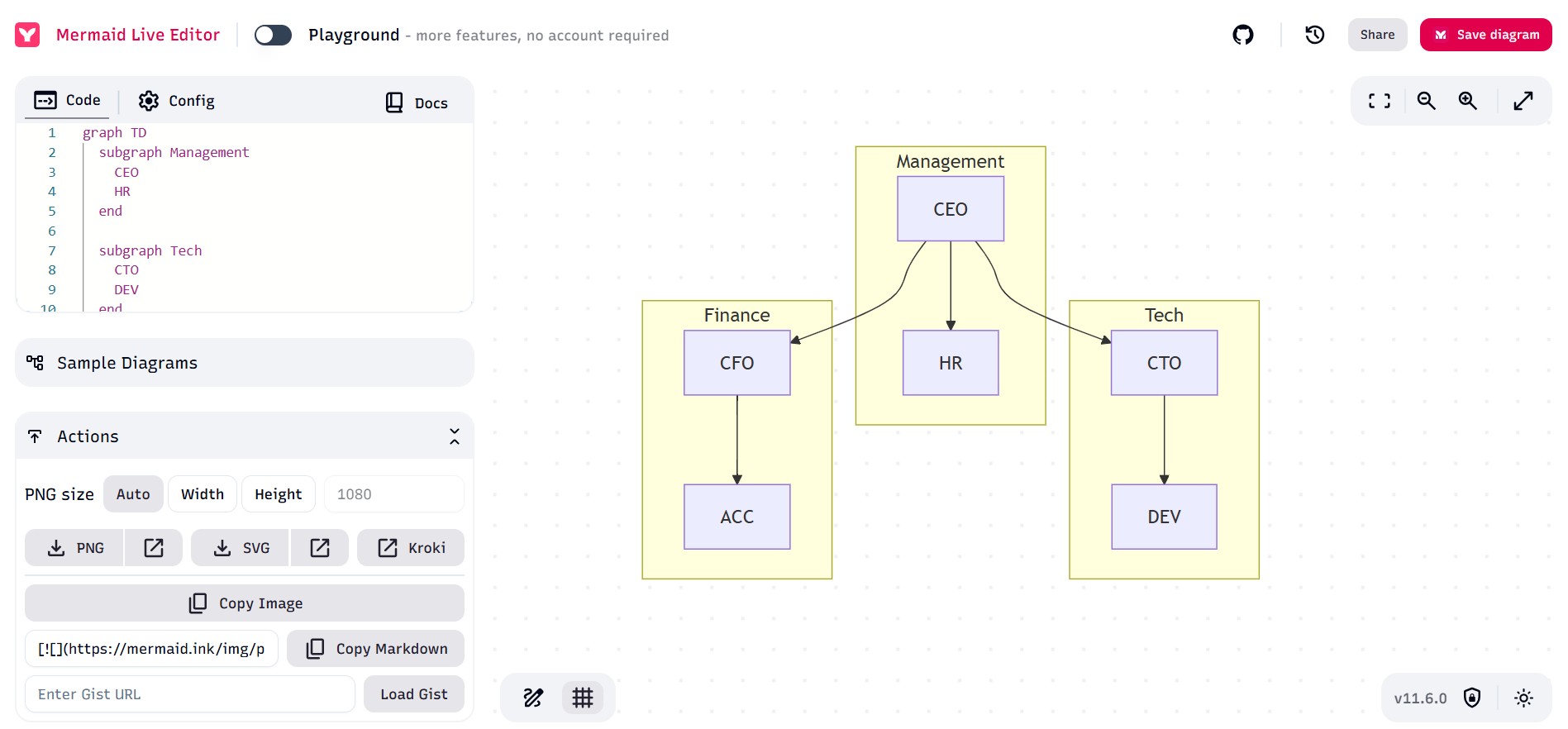Click code line 'graph TD'
Image resolution: width=1568 pixels, height=729 pixels.
(114, 132)
